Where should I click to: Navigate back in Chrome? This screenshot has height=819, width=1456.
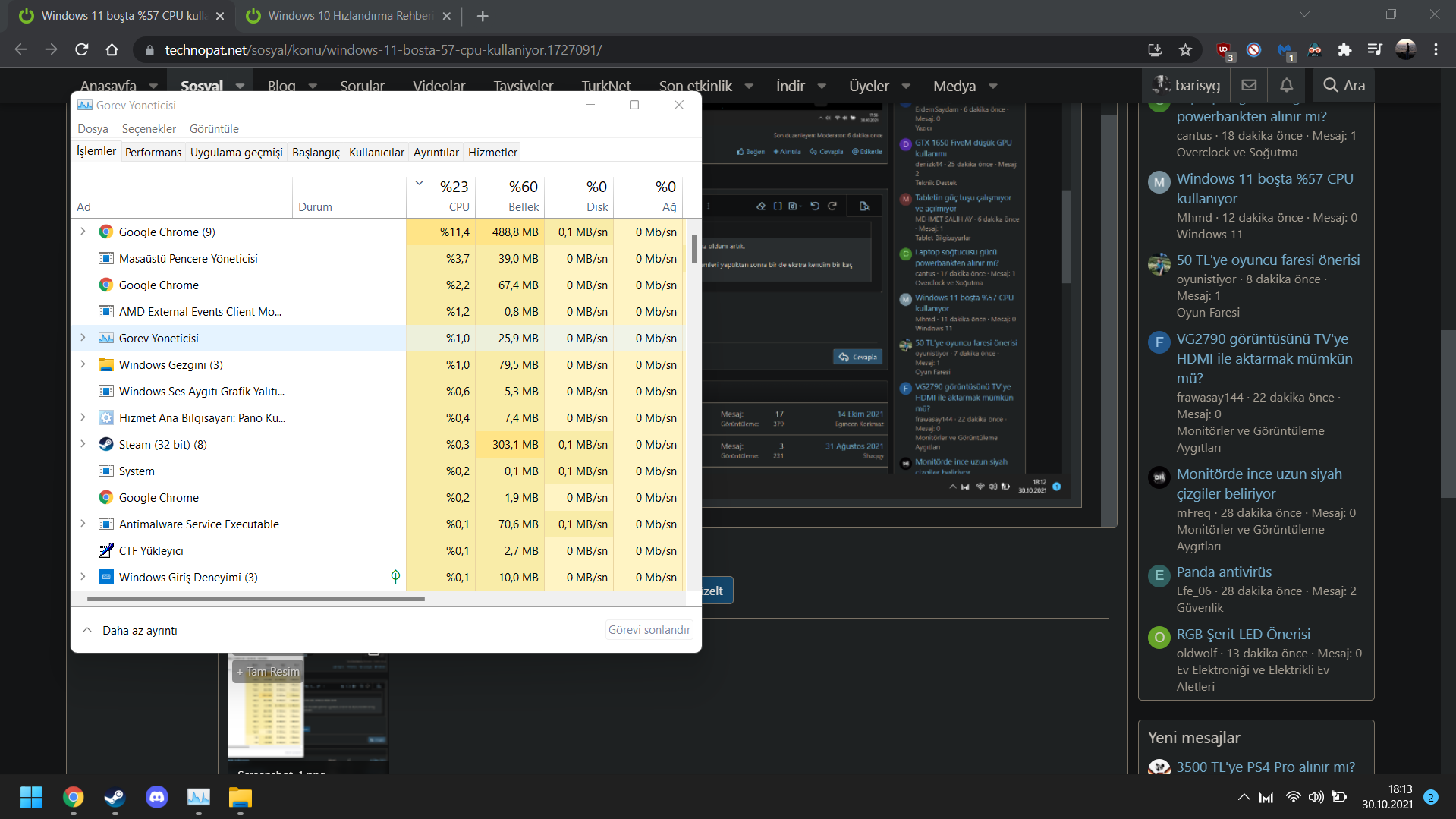tap(20, 50)
